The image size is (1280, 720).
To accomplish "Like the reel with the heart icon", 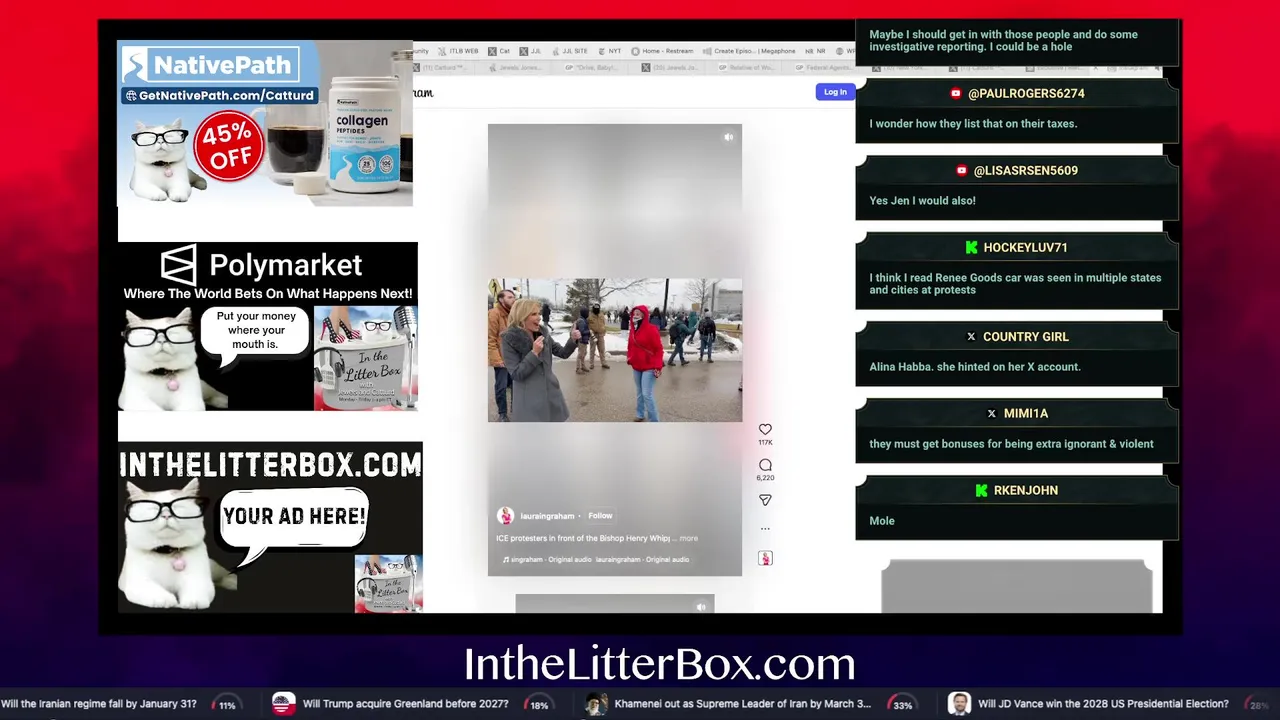I will 765,429.
